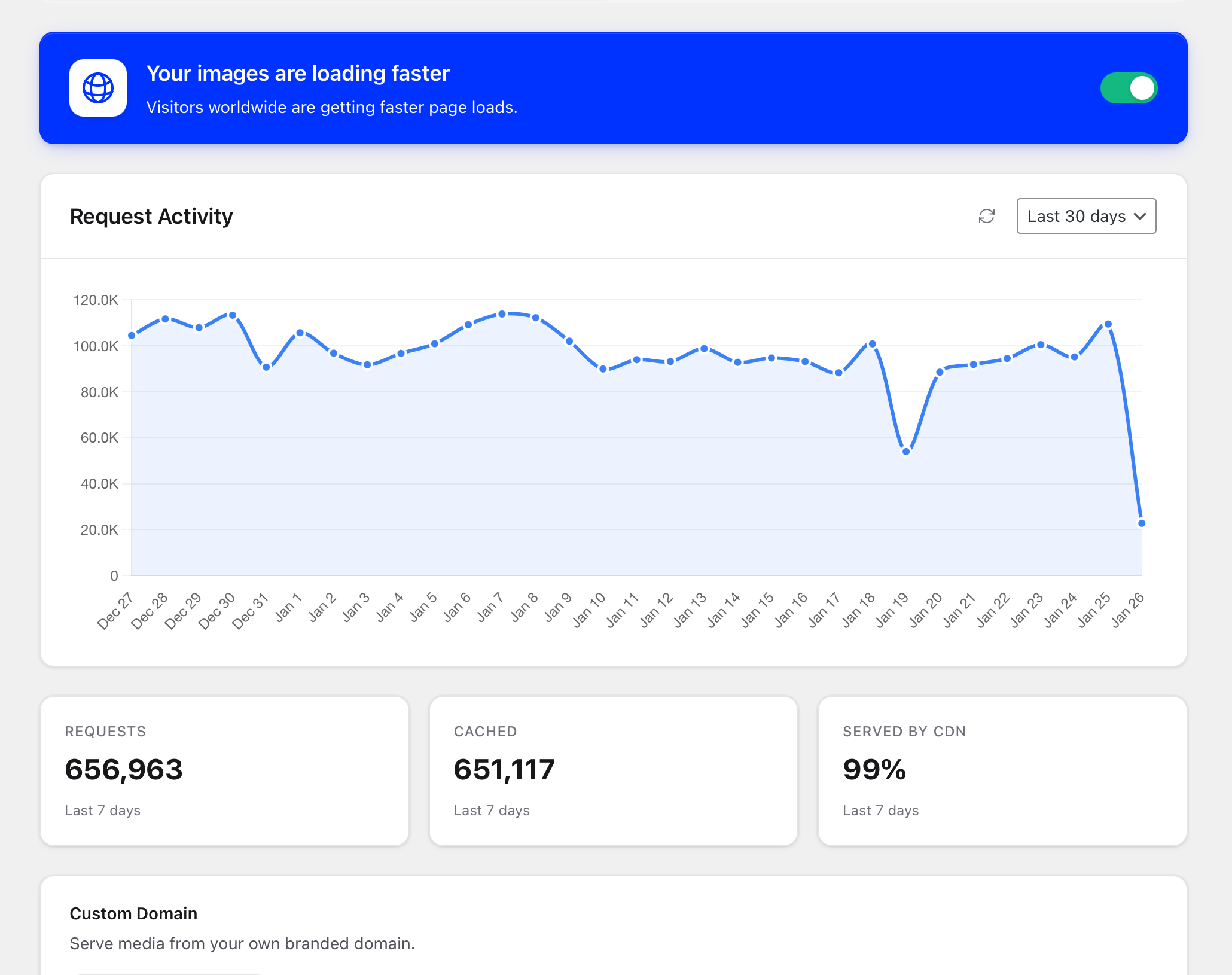Click the 'Your images are loading faster' banner
This screenshot has height=975, width=1232.
point(298,74)
